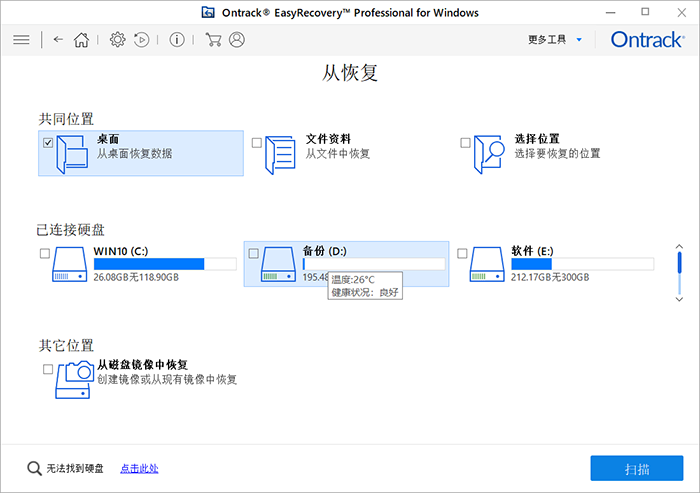The width and height of the screenshot is (700, 493).
Task: Check the 备份 (D:) drive checkbox
Action: [253, 254]
